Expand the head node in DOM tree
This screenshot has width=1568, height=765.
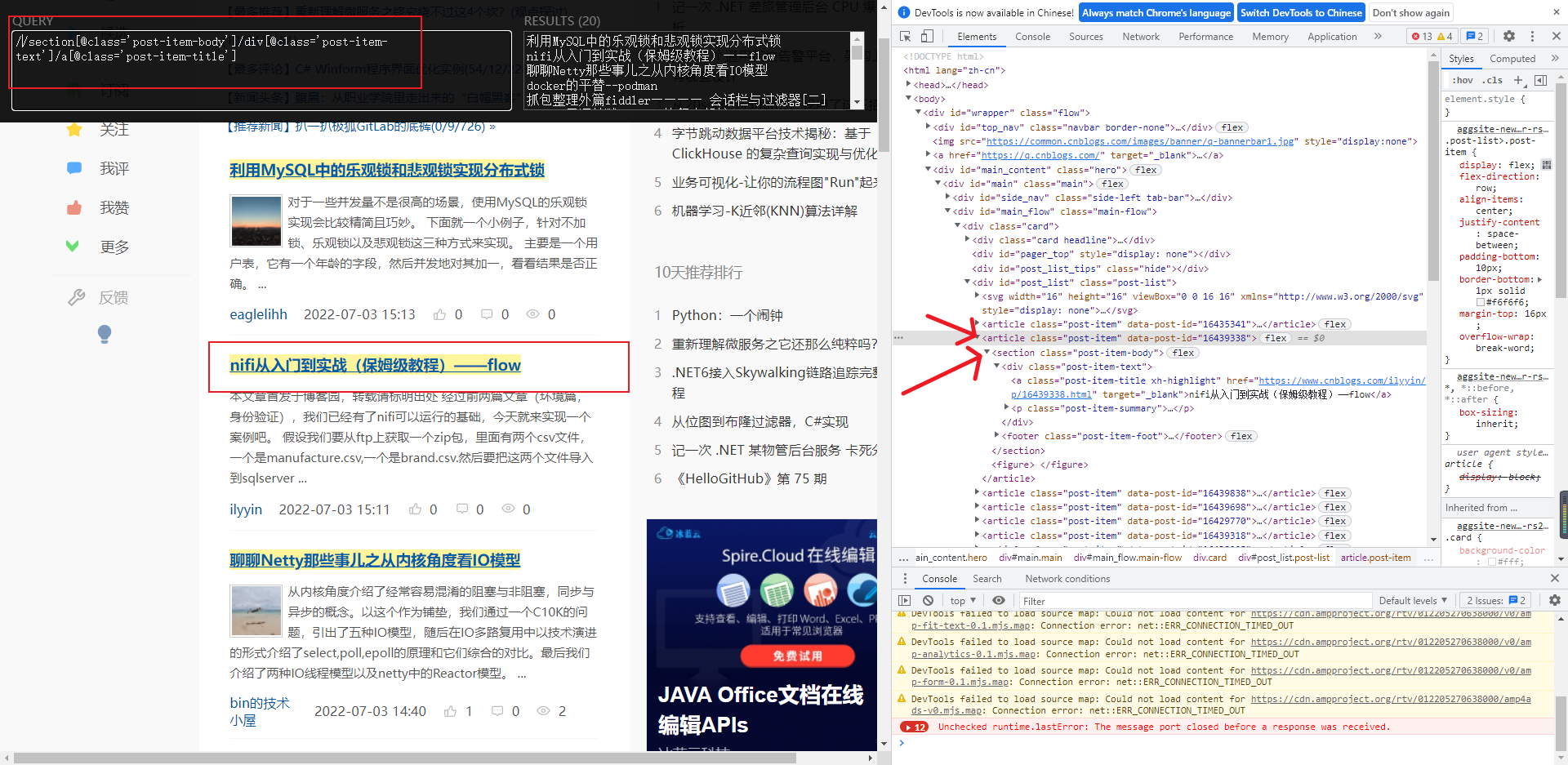coord(909,84)
